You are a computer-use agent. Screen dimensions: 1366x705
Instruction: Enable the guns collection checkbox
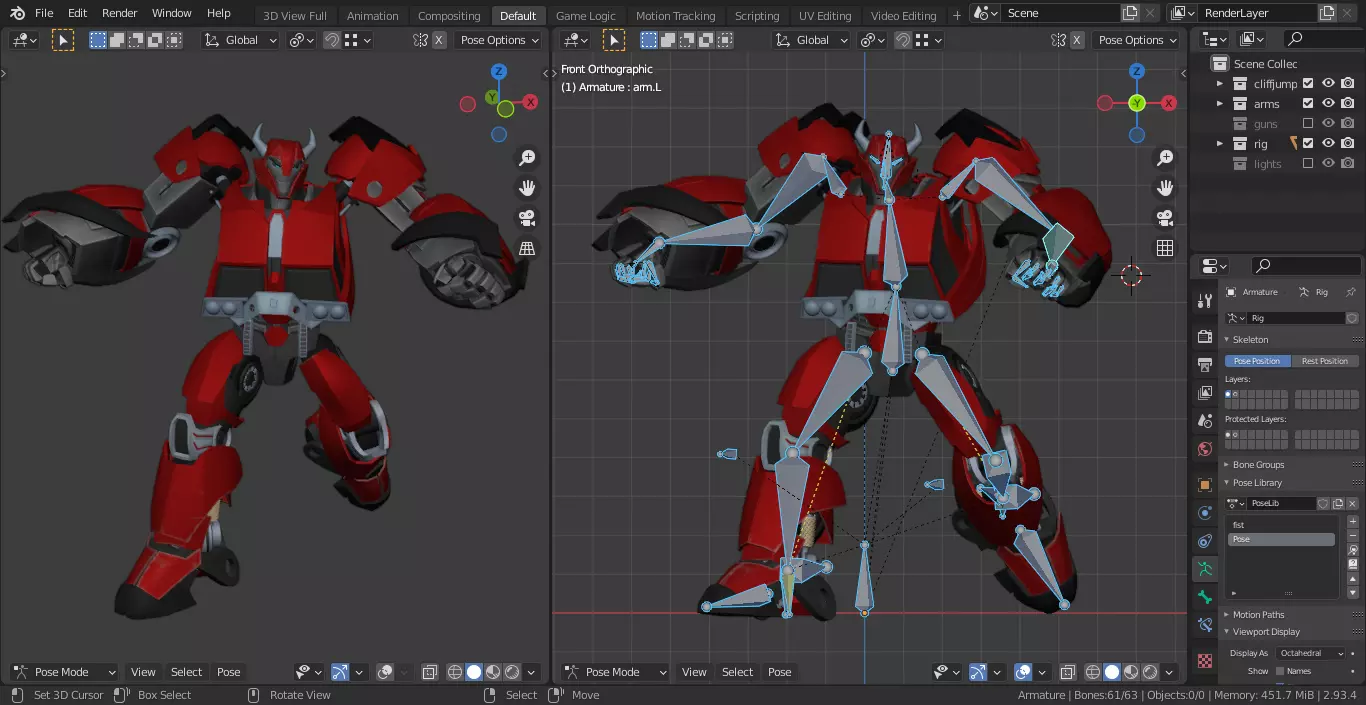point(1308,124)
